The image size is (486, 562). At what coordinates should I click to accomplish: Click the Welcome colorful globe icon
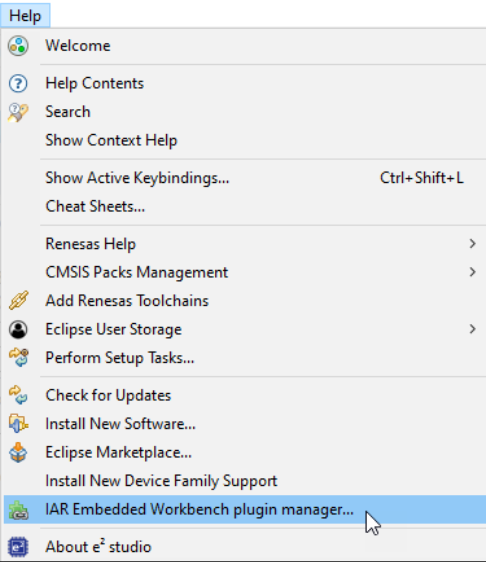pyautogui.click(x=18, y=46)
